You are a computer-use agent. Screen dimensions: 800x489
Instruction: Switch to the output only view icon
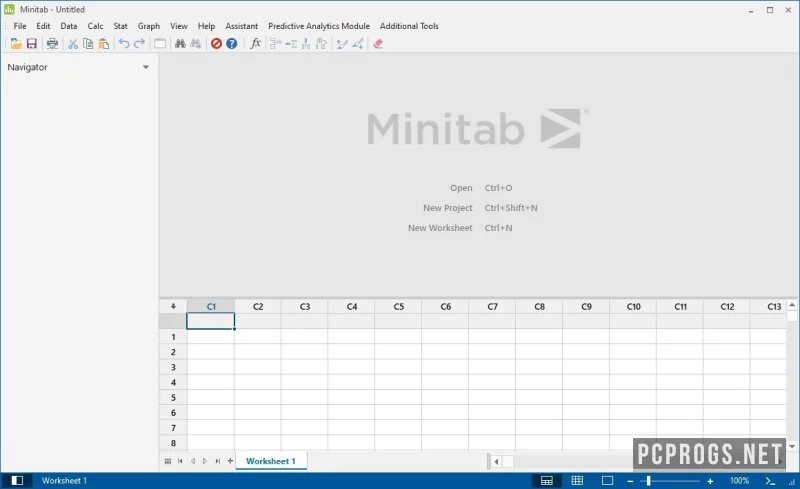point(607,480)
